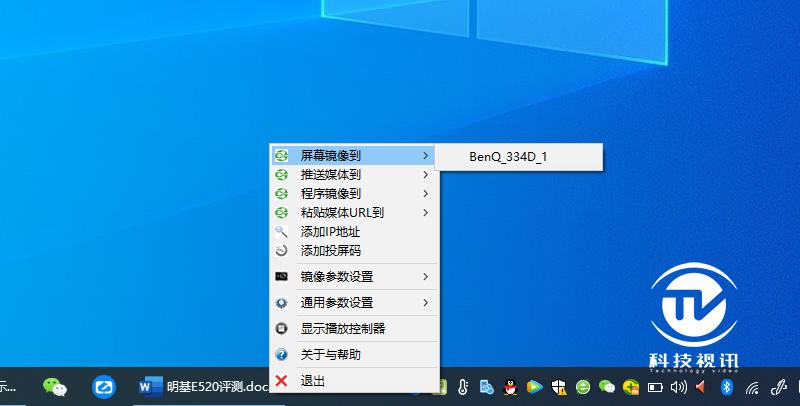Click red X icon beside 退出

click(281, 380)
